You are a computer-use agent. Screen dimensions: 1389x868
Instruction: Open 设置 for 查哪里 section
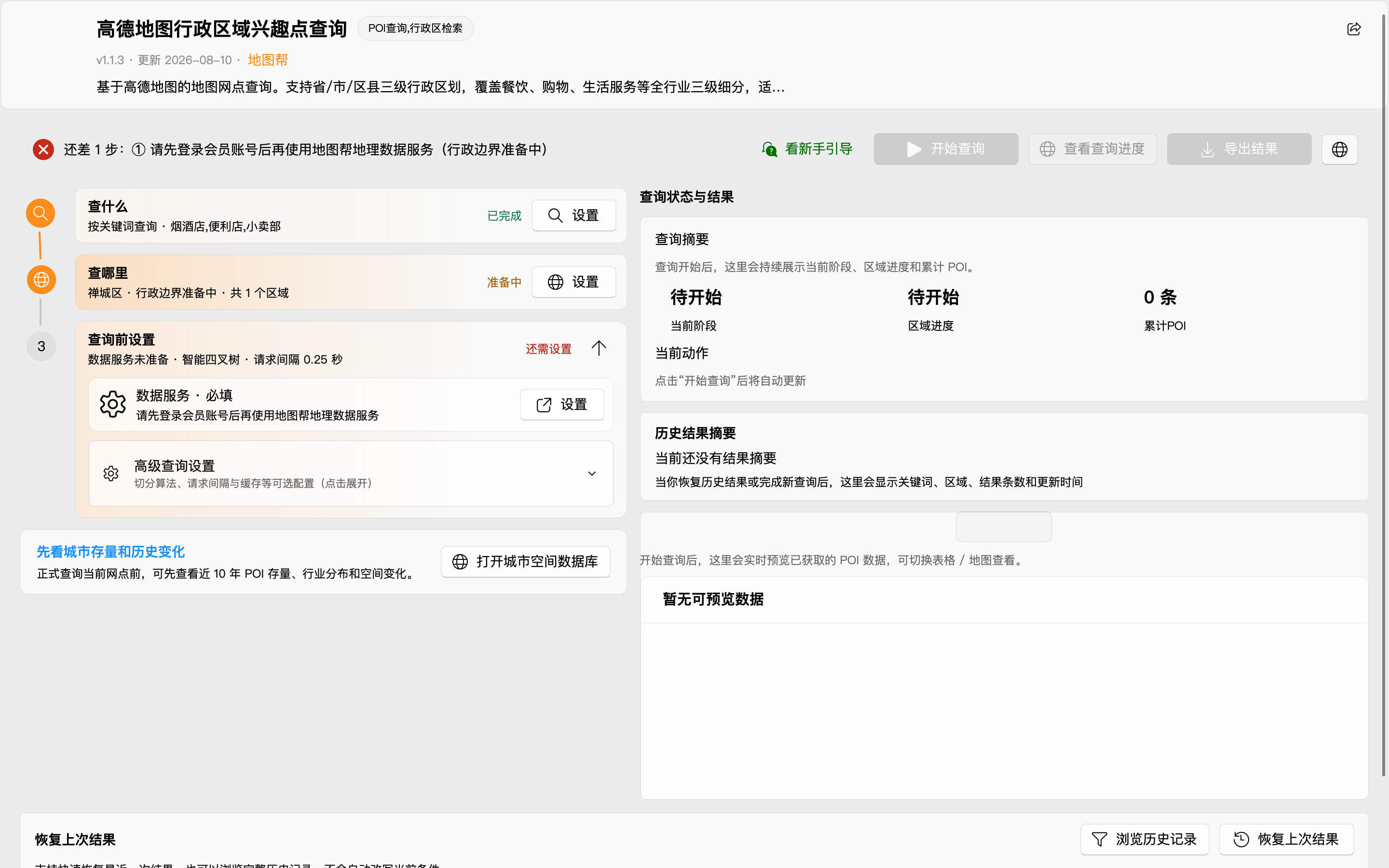click(573, 282)
